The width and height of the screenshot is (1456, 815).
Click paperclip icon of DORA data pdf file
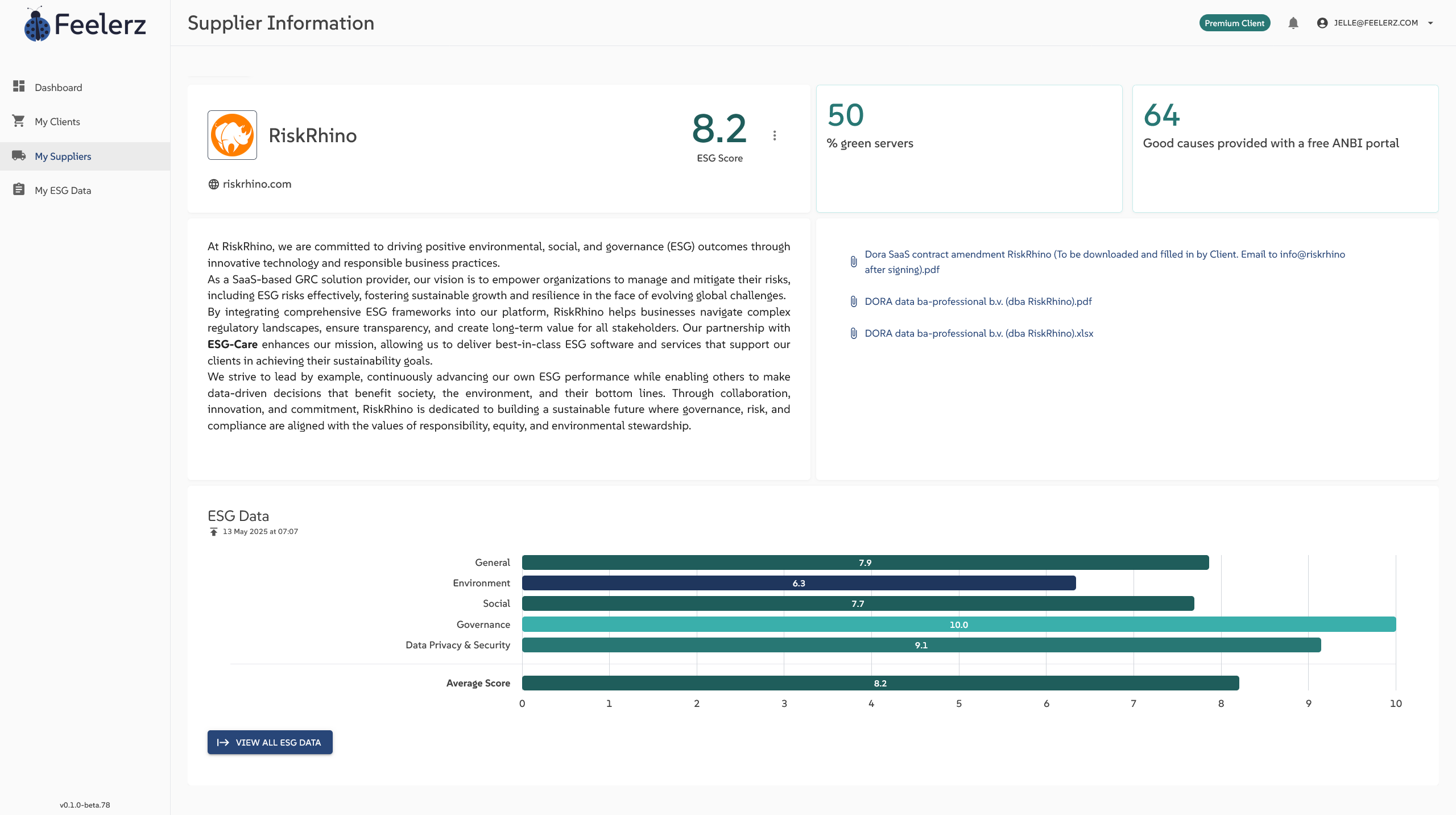point(854,301)
